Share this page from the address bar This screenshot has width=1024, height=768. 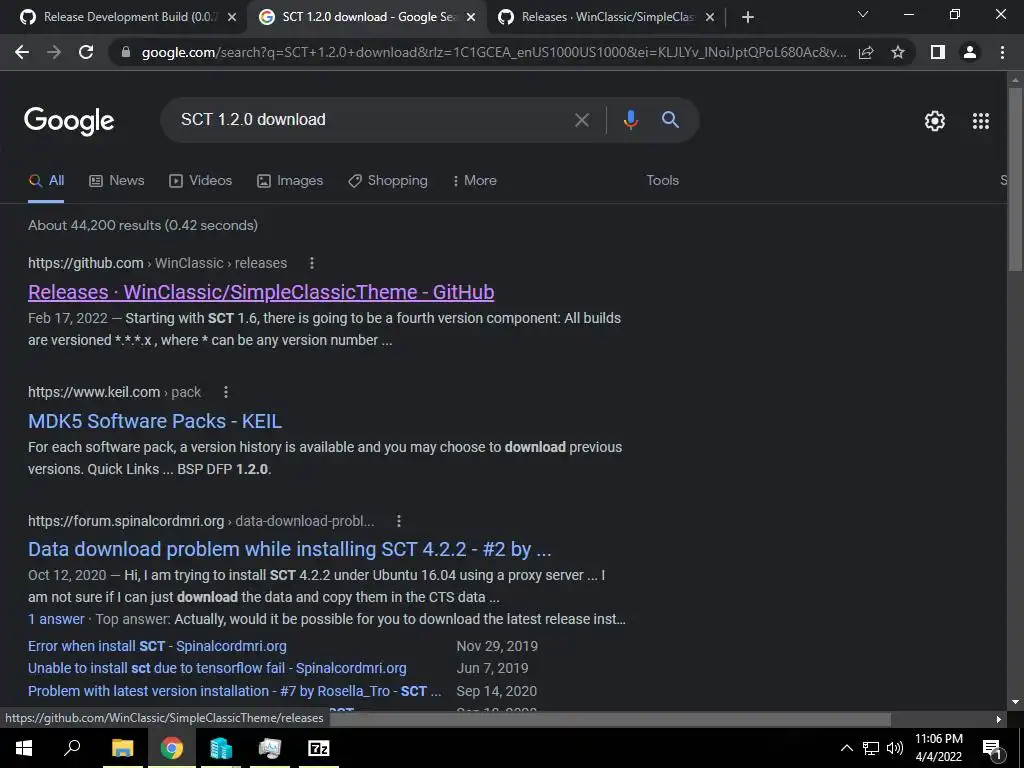[x=866, y=53]
